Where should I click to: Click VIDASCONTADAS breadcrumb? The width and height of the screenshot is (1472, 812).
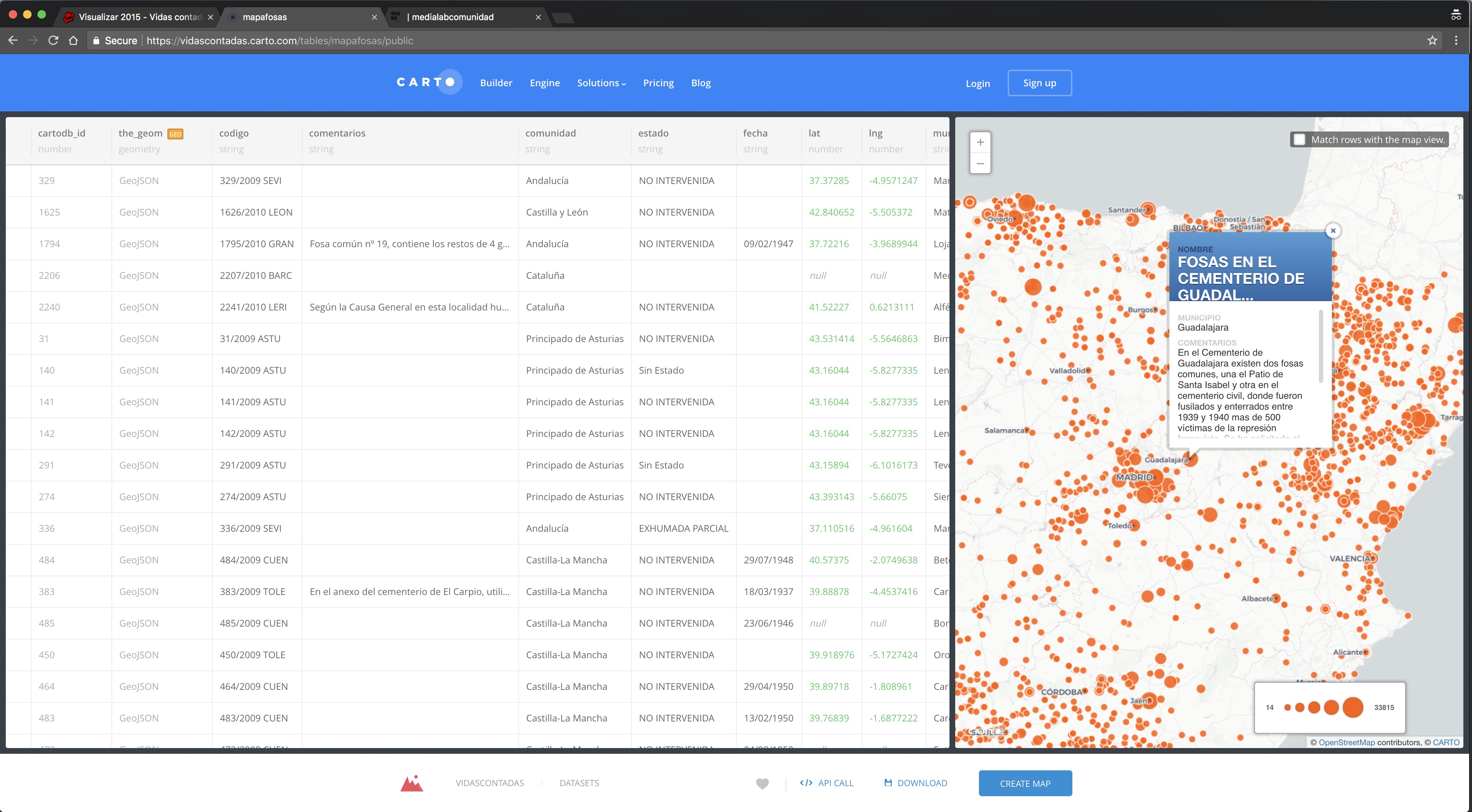click(x=490, y=783)
